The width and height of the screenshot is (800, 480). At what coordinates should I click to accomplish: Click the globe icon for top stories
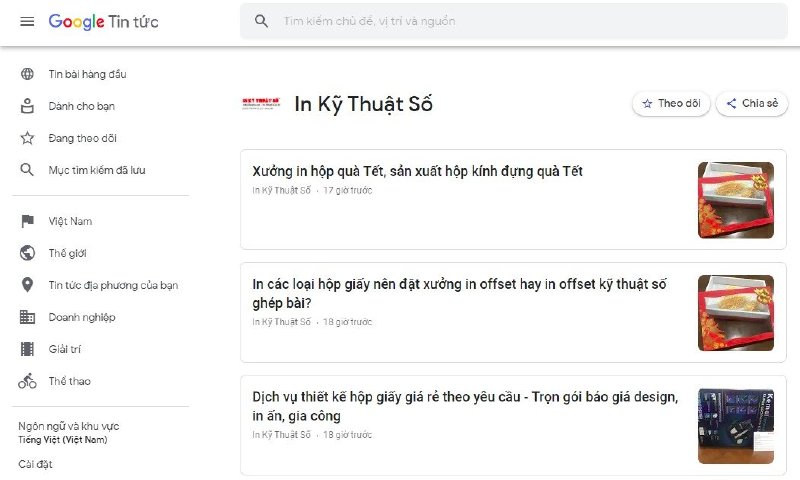point(27,74)
